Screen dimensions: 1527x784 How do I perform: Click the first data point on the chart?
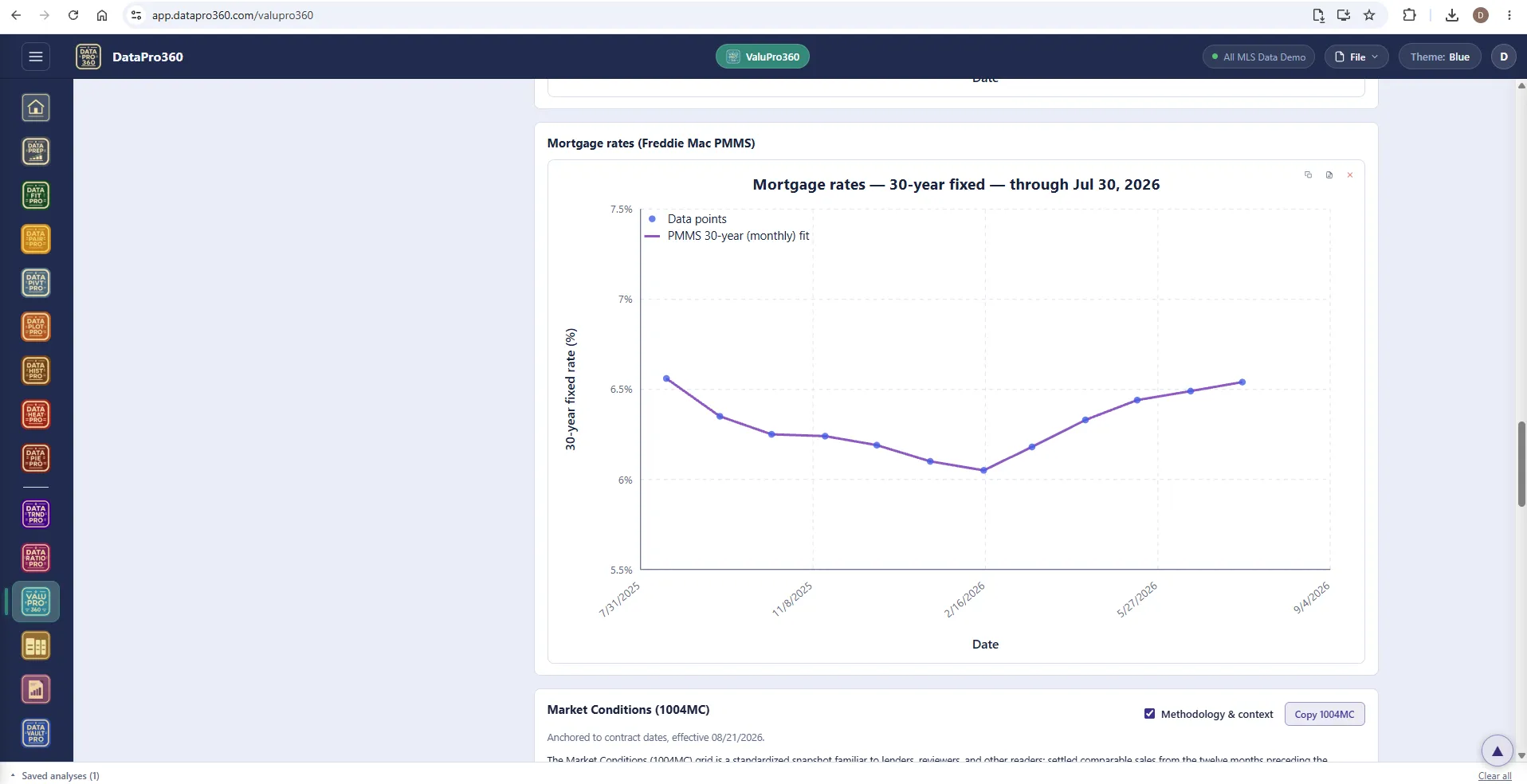click(666, 378)
